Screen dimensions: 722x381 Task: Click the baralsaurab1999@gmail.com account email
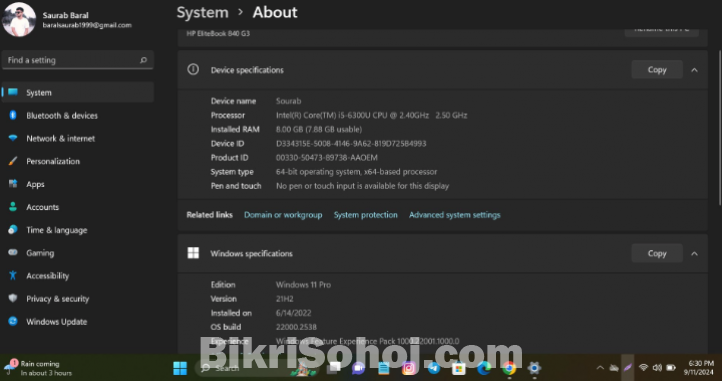pyautogui.click(x=87, y=25)
